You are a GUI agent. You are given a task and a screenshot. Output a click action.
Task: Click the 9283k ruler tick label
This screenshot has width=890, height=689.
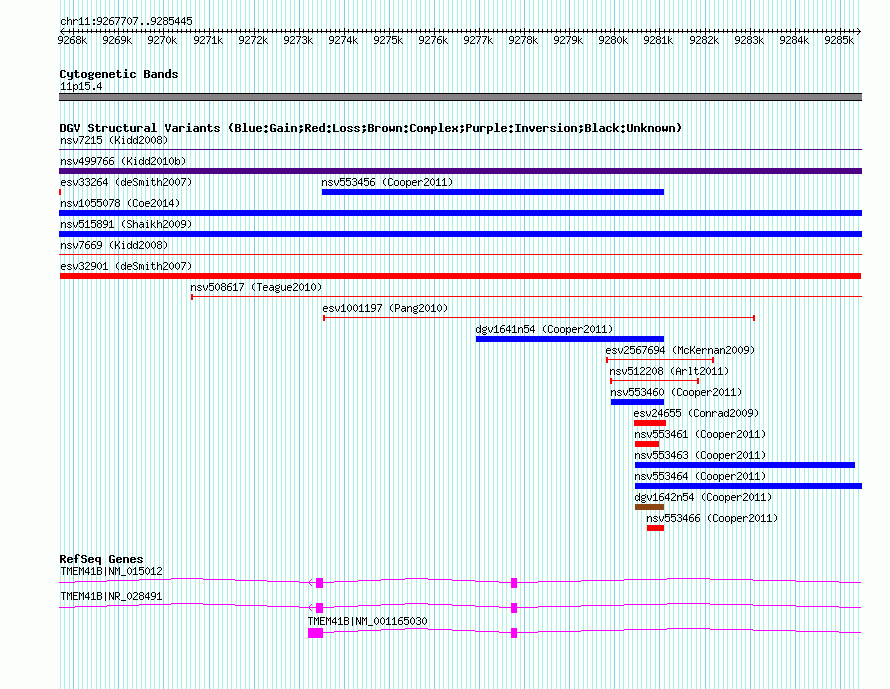[x=749, y=40]
